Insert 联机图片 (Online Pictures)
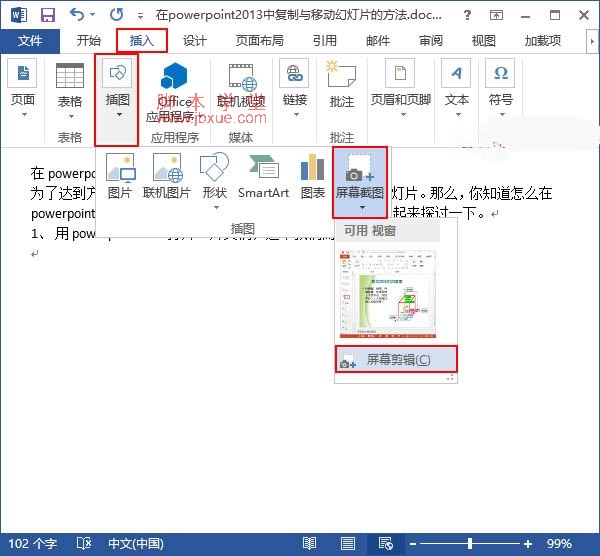Screen dimensions: 600x556 click(167, 177)
